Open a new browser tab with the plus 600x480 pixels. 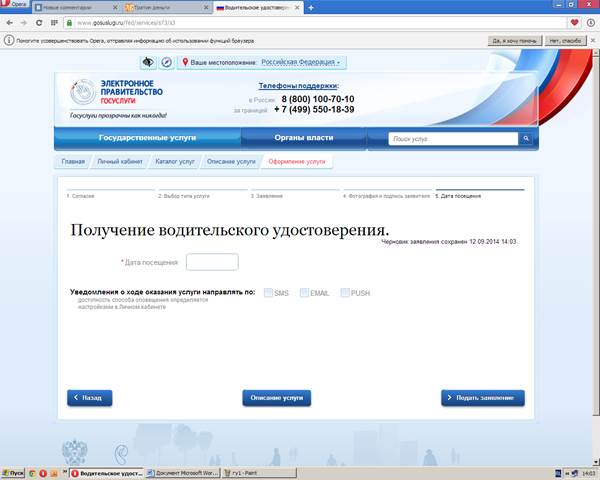pos(311,8)
